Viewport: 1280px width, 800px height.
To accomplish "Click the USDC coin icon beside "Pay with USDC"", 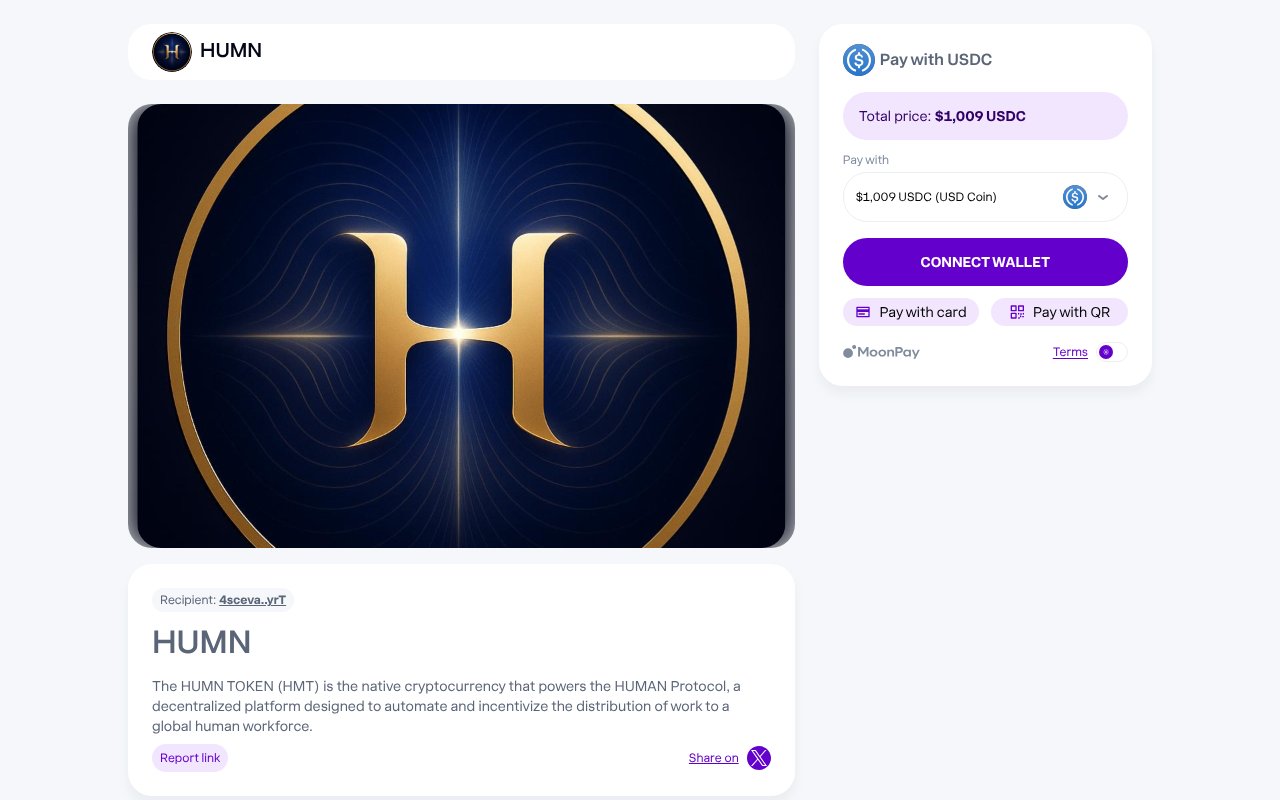I will click(858, 60).
